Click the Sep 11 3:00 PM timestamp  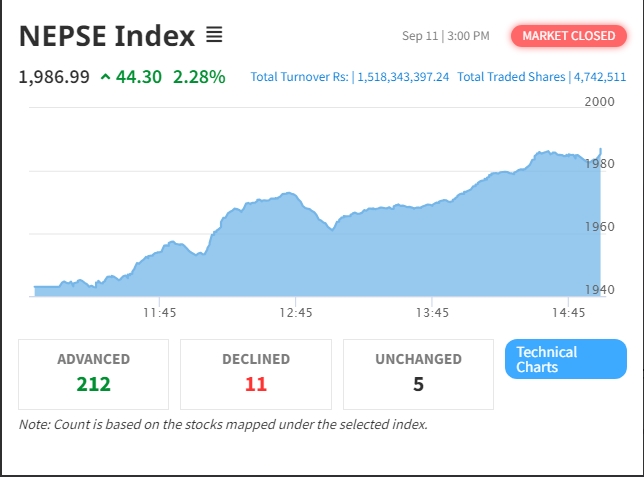(x=446, y=36)
